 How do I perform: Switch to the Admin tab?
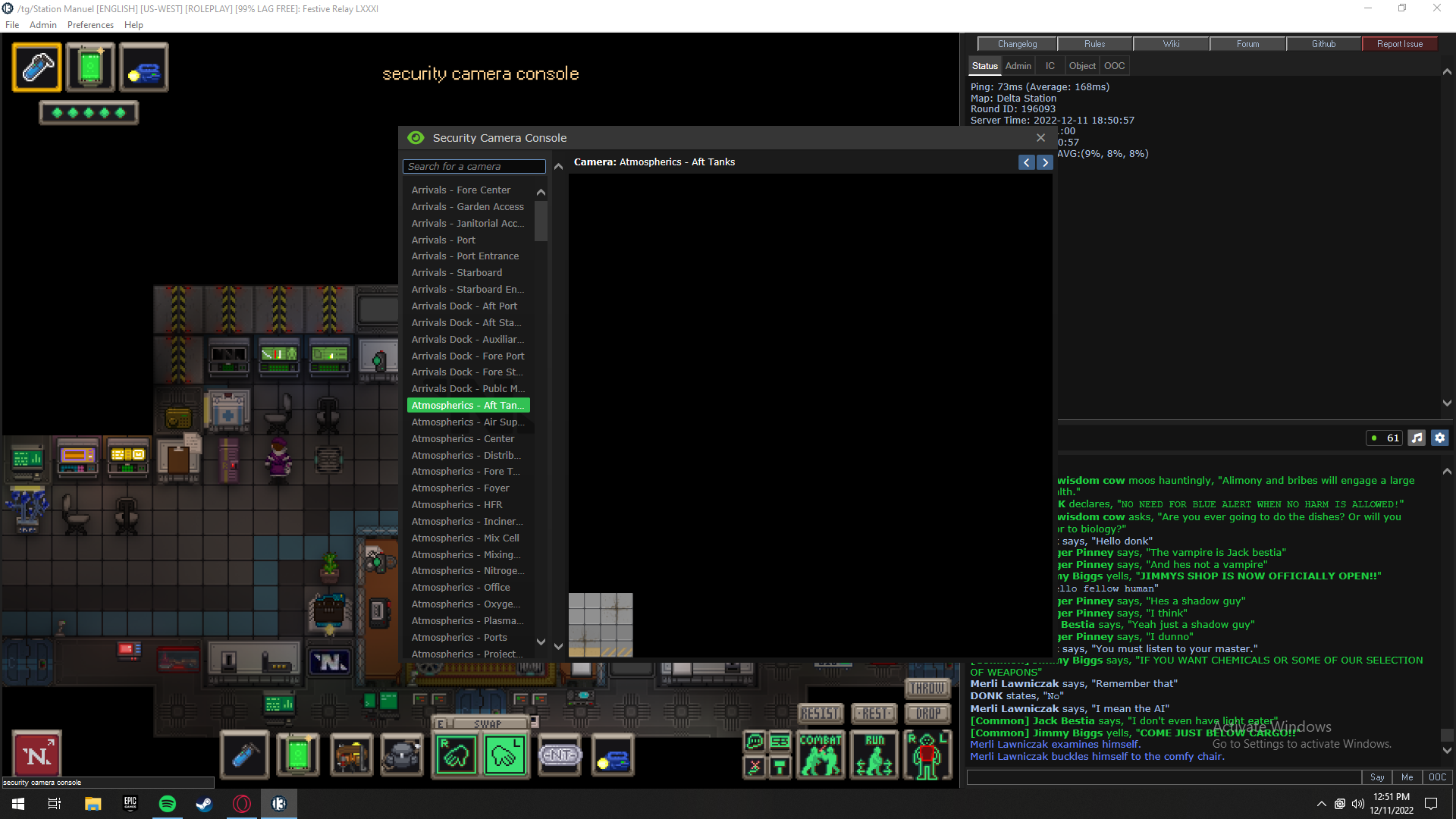point(1018,66)
